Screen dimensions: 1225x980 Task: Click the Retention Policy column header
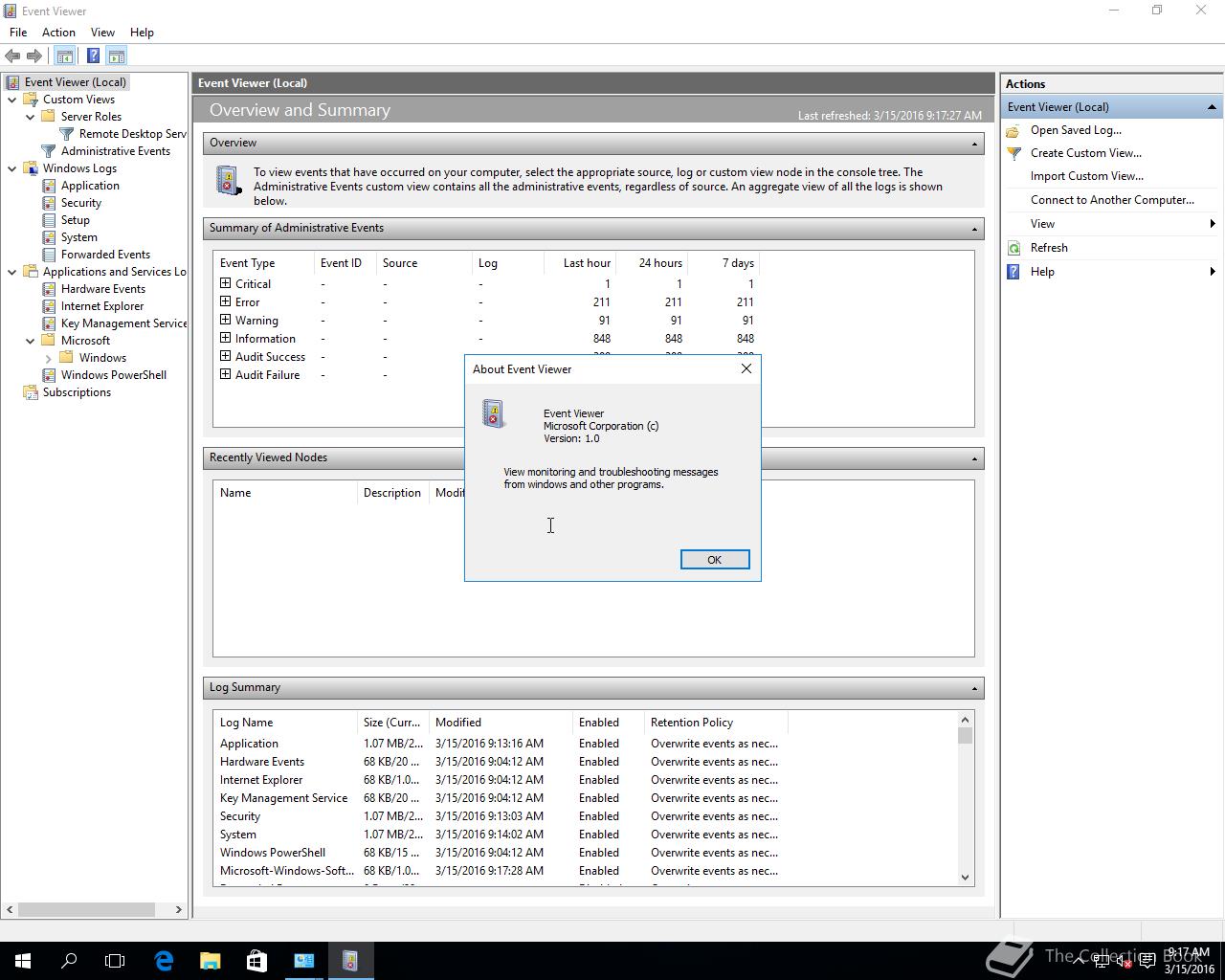pyautogui.click(x=715, y=723)
